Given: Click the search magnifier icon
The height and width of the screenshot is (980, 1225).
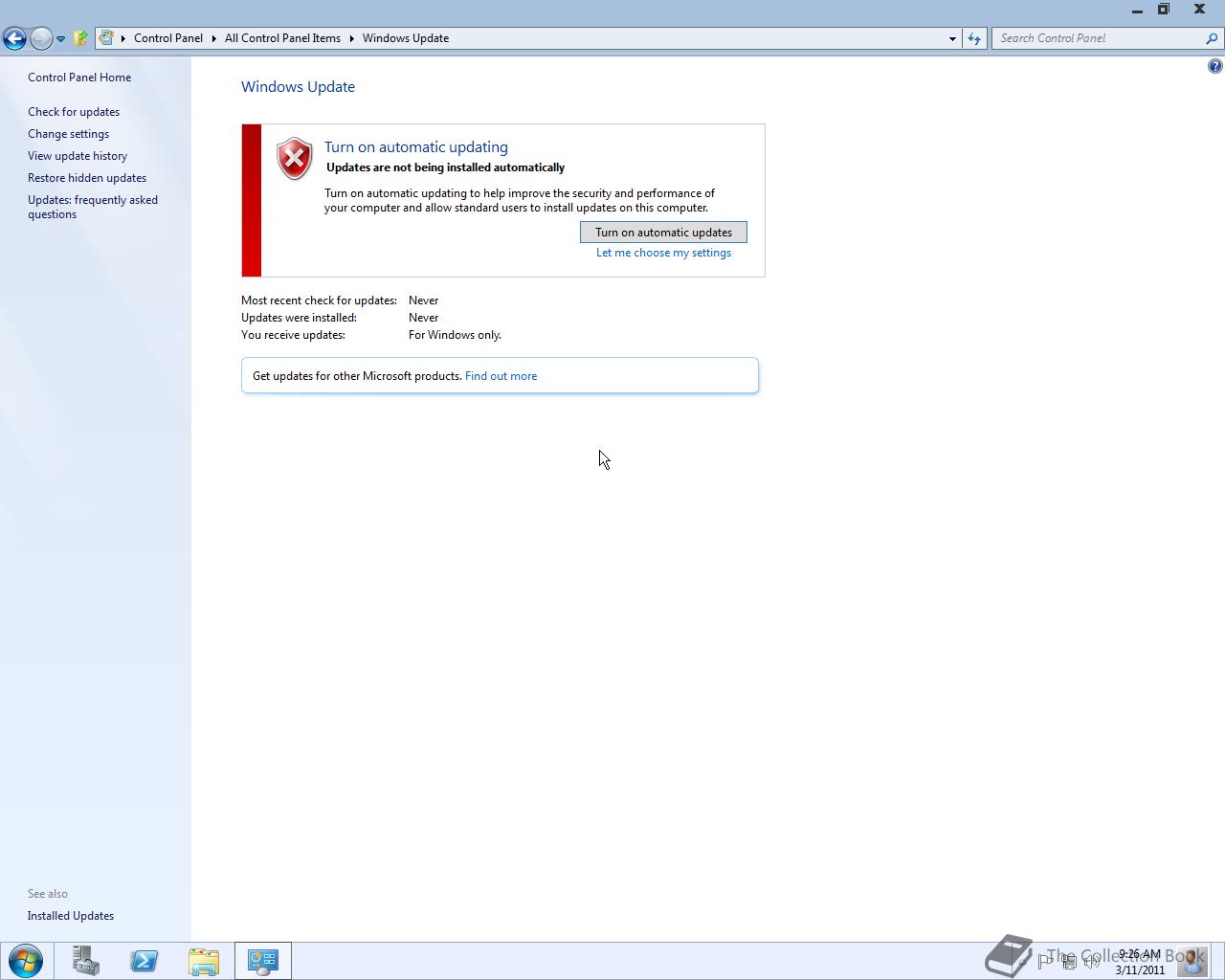Looking at the screenshot, I should coord(1213,38).
